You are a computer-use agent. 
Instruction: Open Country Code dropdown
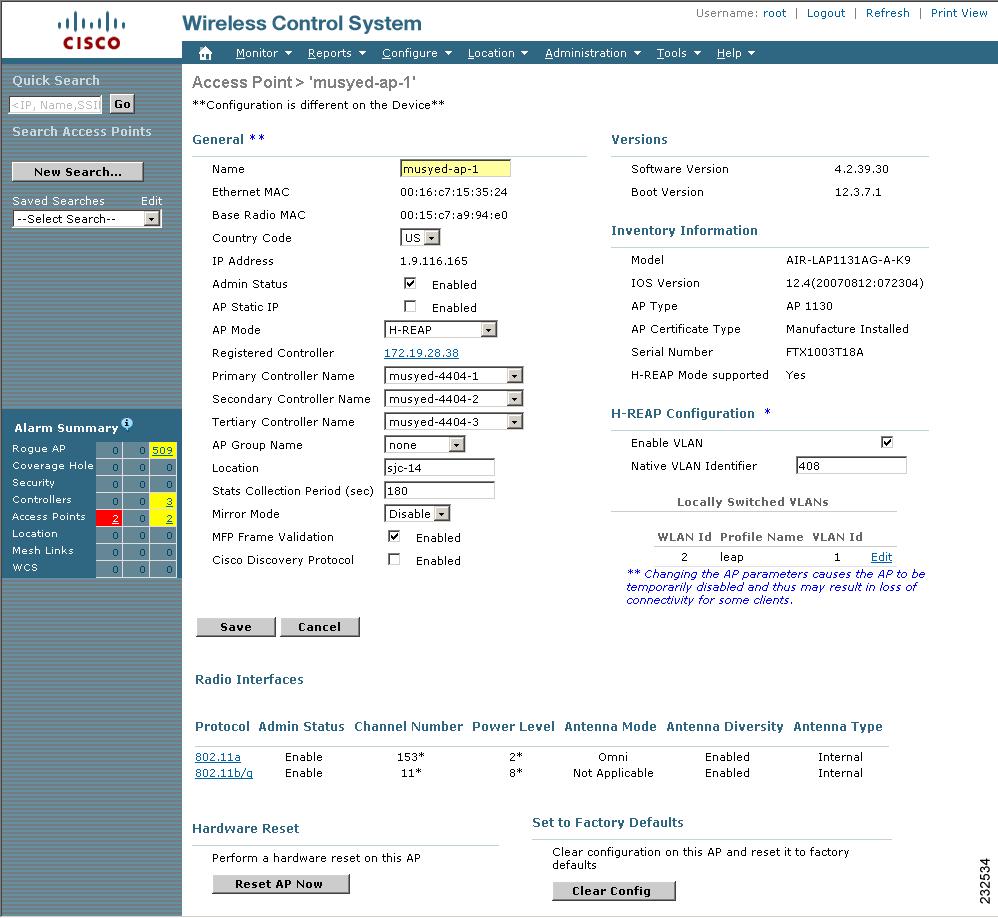tap(420, 237)
